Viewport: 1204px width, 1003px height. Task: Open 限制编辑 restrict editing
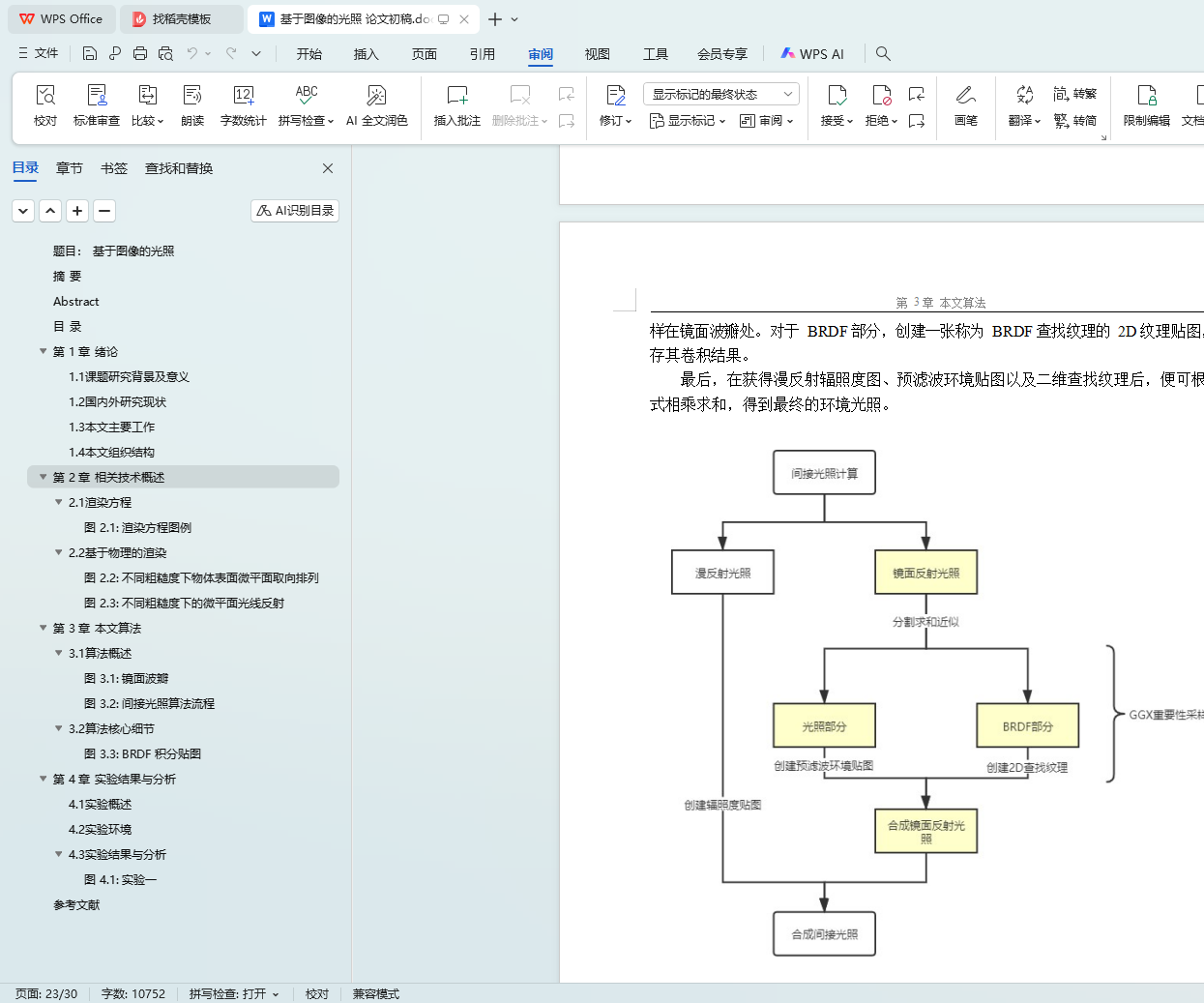1147,105
